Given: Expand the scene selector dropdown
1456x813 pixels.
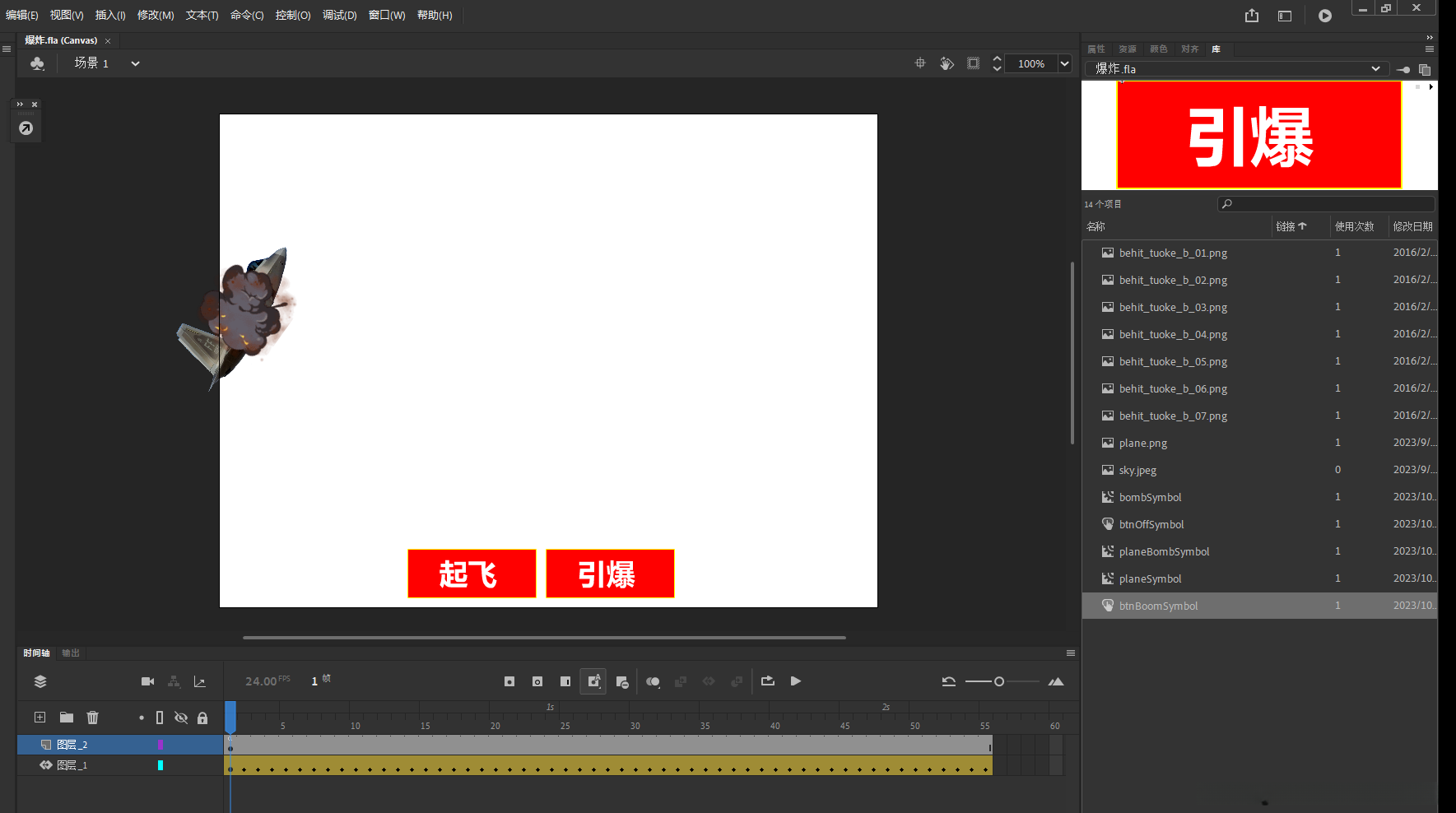Looking at the screenshot, I should [x=135, y=63].
